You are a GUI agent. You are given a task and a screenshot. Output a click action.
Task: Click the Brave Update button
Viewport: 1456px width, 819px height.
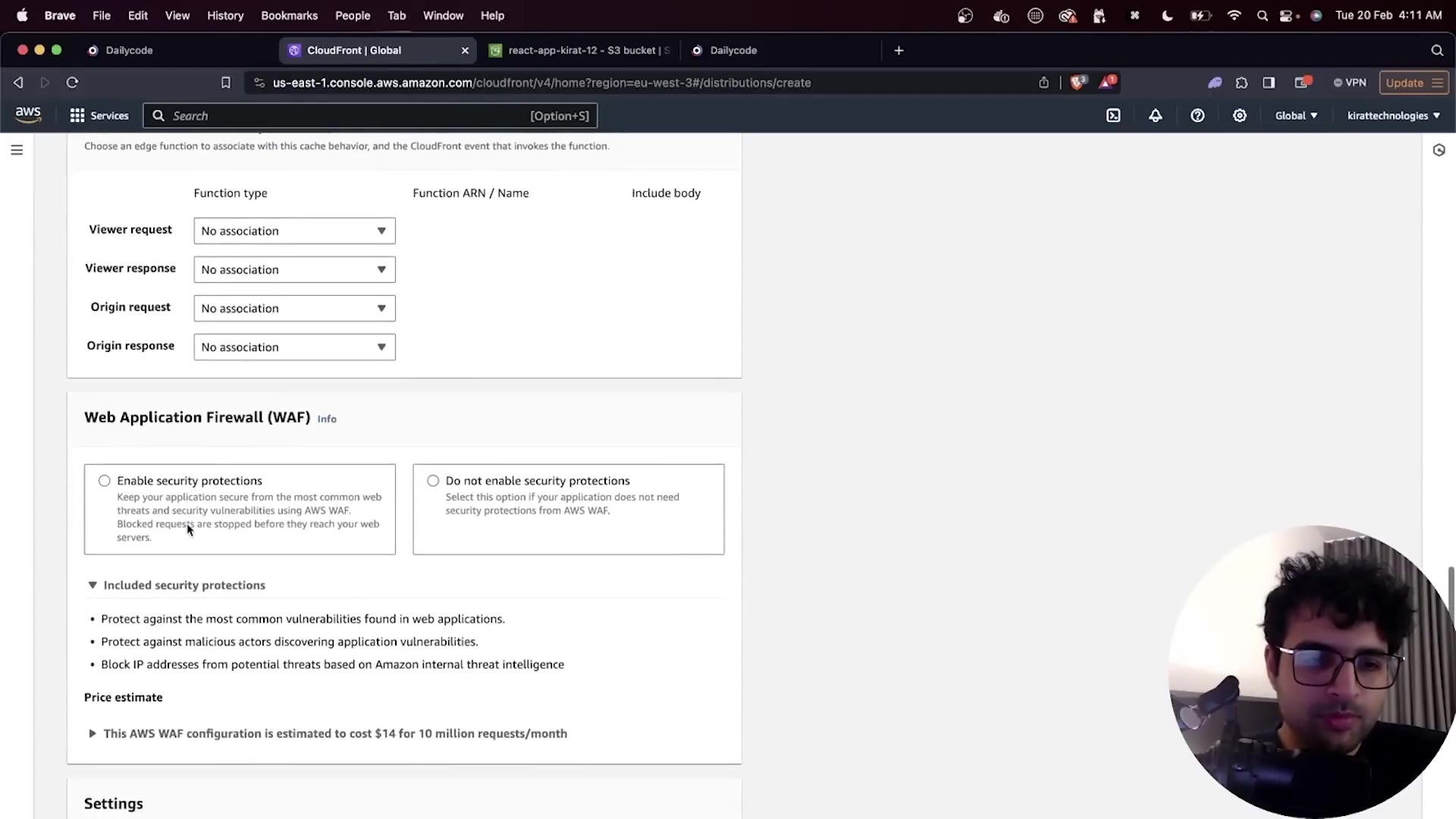click(x=1414, y=83)
